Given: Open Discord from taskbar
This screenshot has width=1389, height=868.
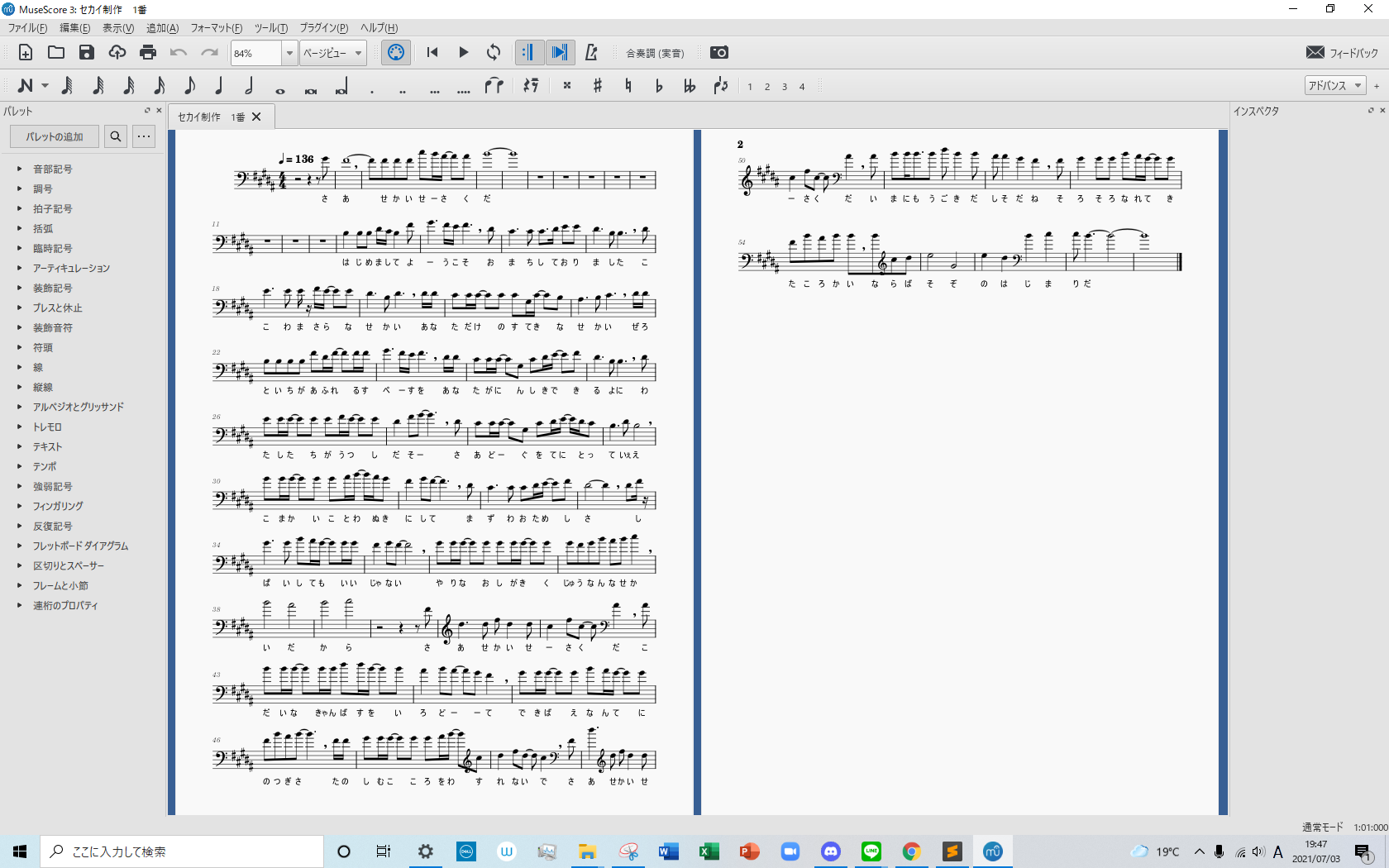Looking at the screenshot, I should pos(830,851).
